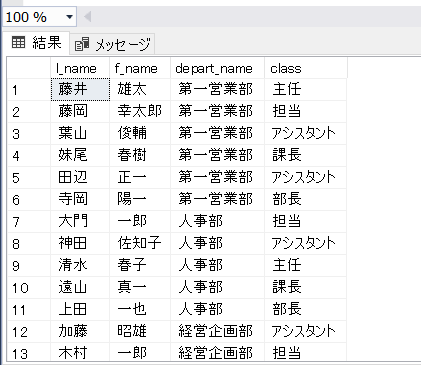Click the cell 大門 in row 7

tap(80, 221)
